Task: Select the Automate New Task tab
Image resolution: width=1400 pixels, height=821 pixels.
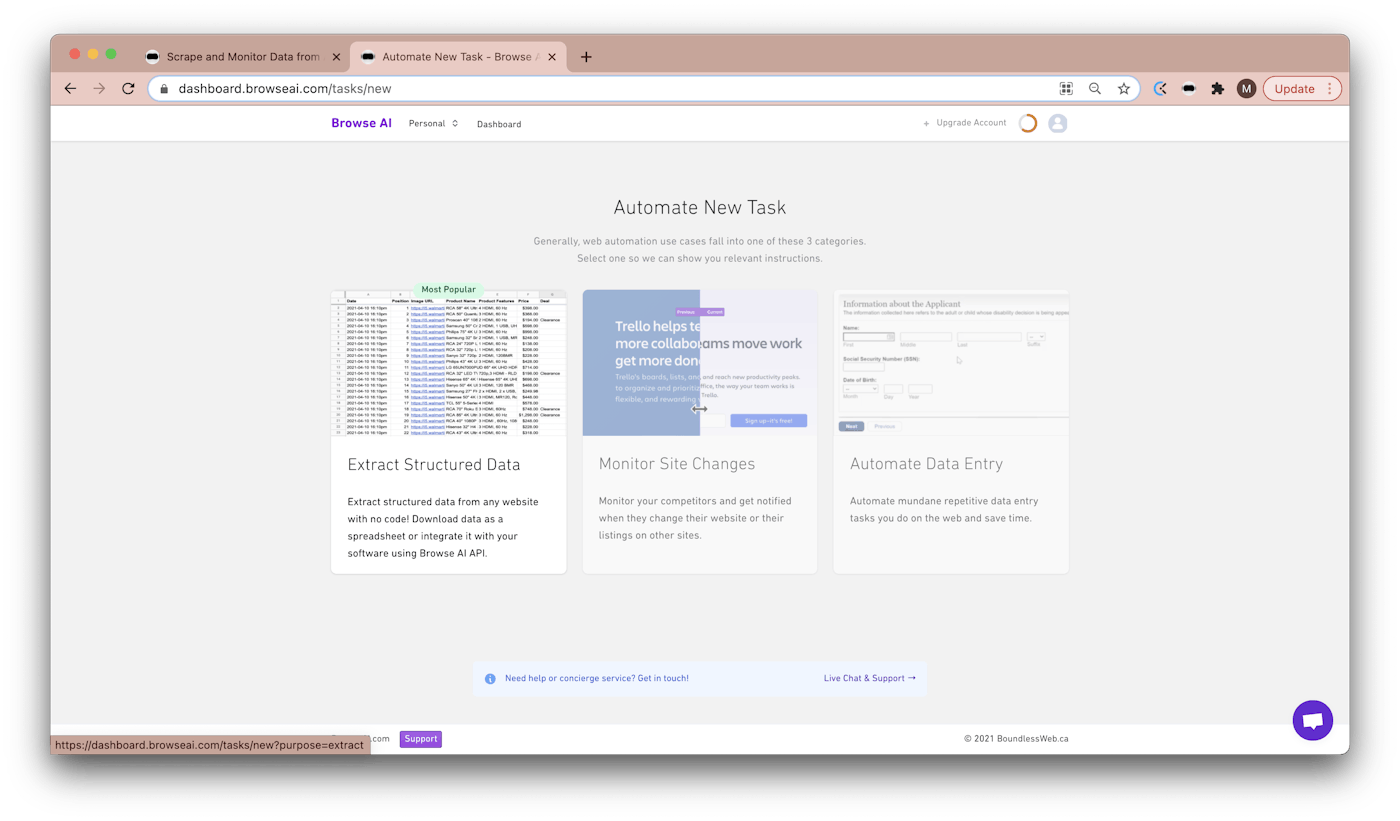Action: click(457, 57)
